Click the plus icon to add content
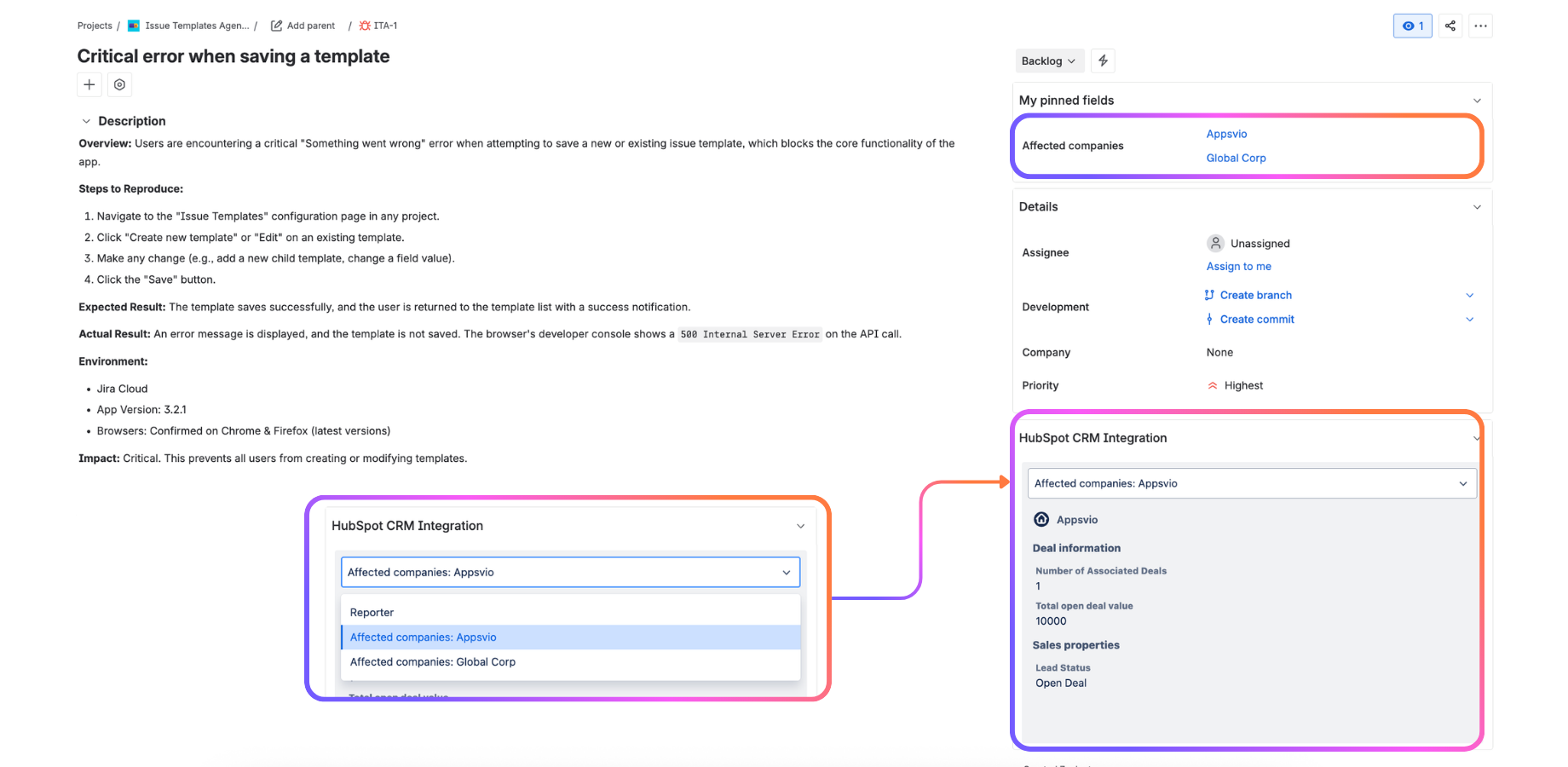 (89, 84)
